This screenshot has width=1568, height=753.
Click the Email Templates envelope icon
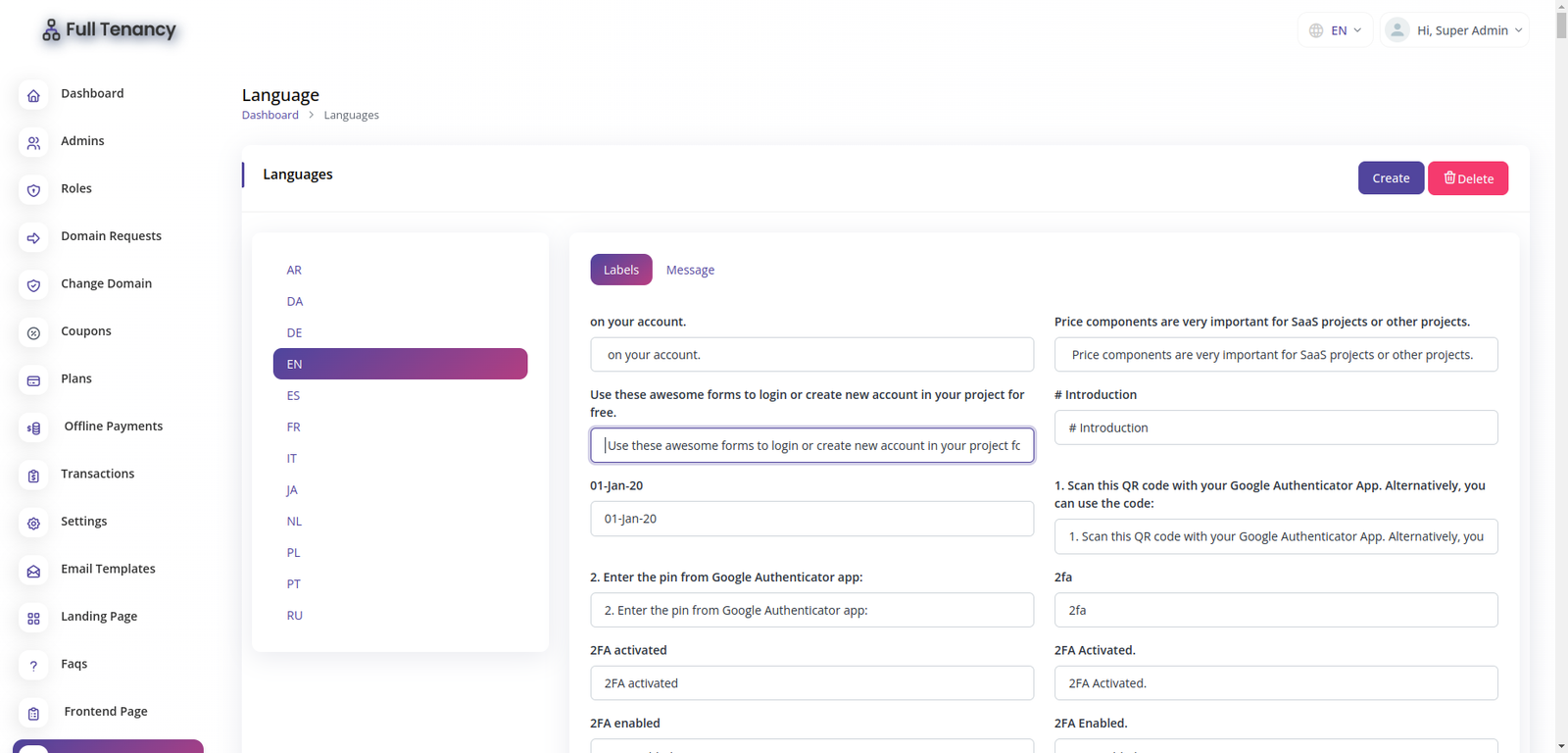[33, 571]
